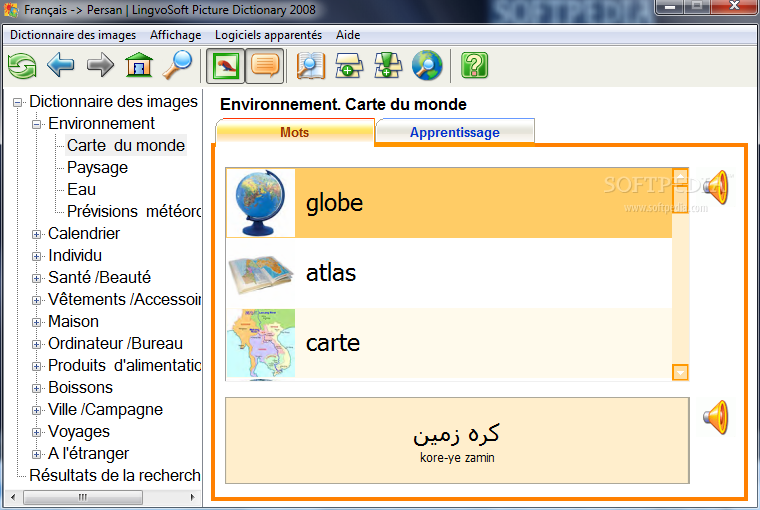This screenshot has width=760, height=510.
Task: Switch to the Mots tab
Action: [x=295, y=132]
